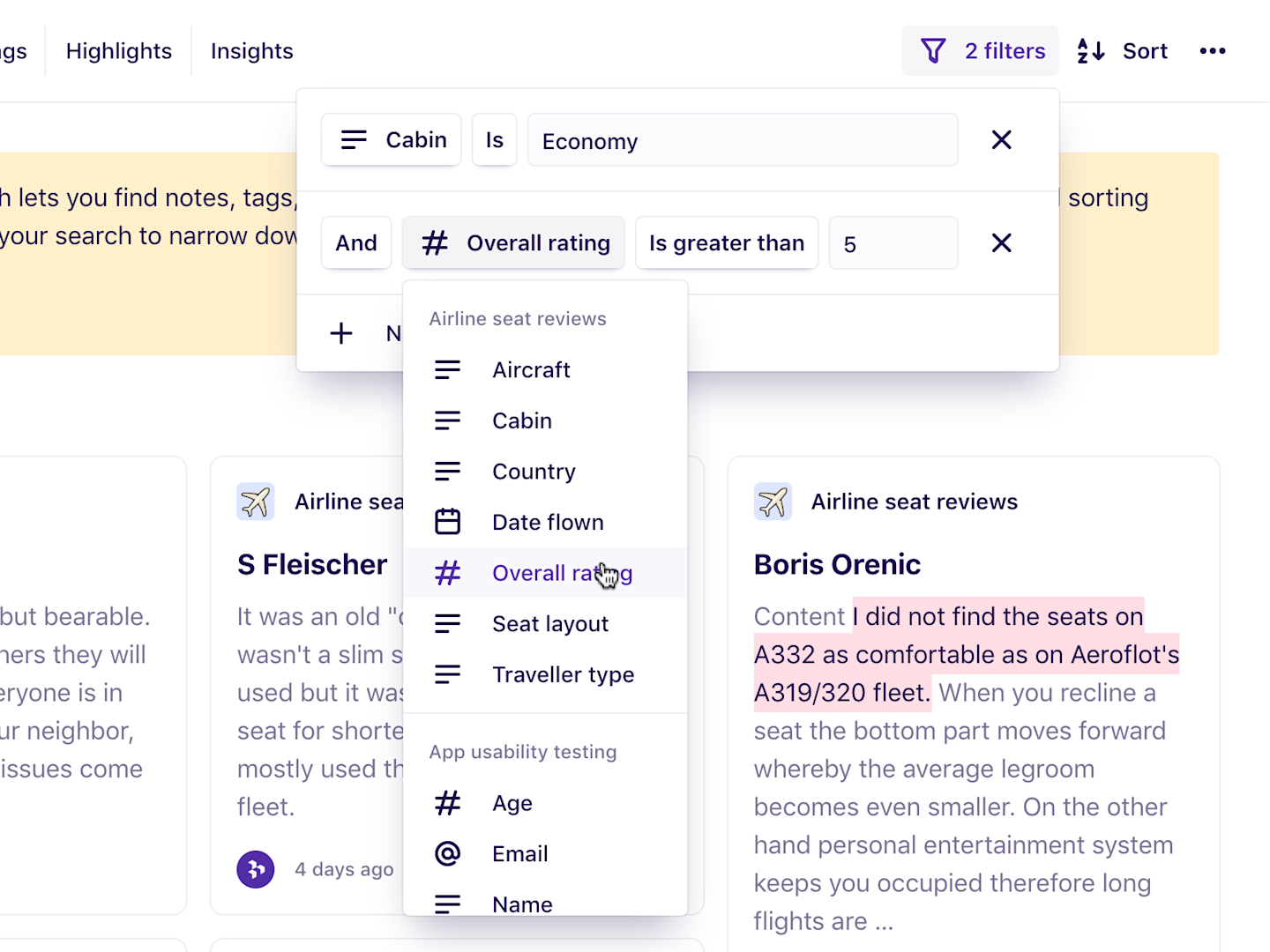Image resolution: width=1270 pixels, height=952 pixels.
Task: Select Seat layout from the field list
Action: [545, 624]
